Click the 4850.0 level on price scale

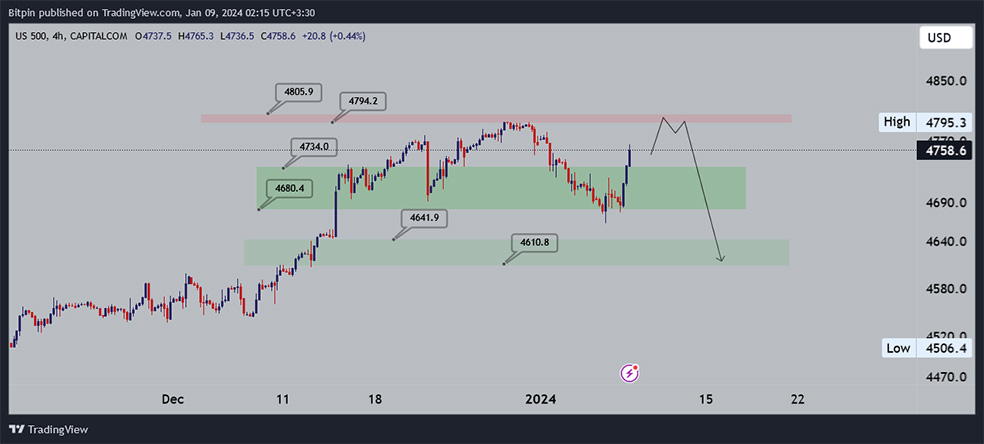tap(946, 81)
